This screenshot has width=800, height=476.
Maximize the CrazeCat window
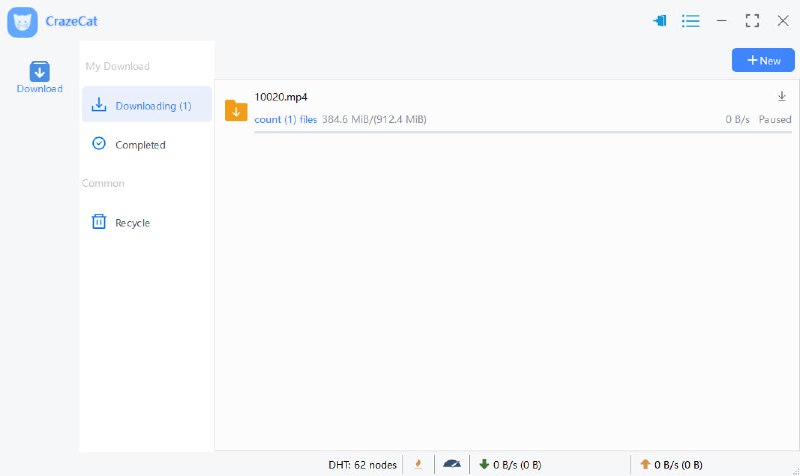[x=752, y=21]
